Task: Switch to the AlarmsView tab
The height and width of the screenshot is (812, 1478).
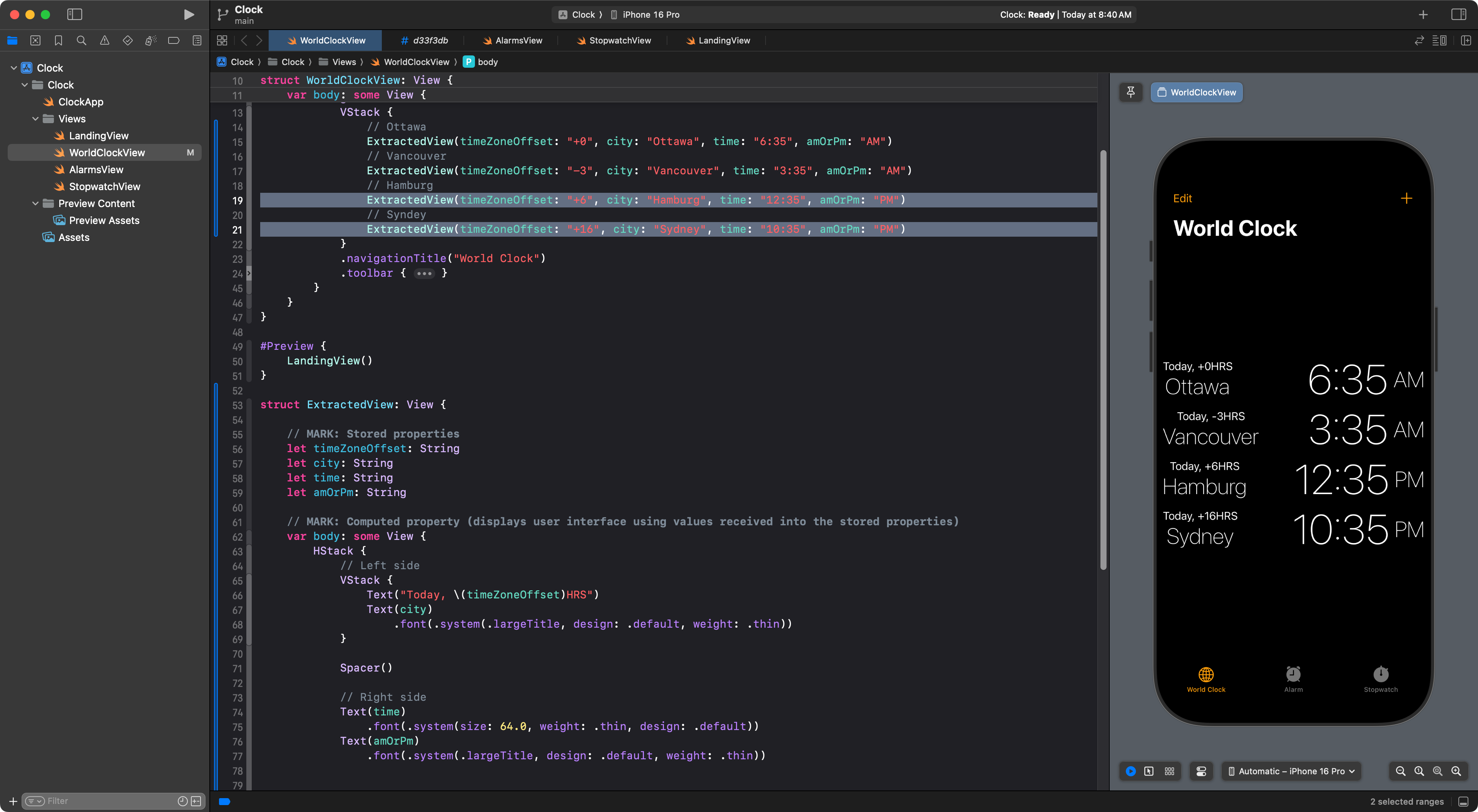Action: click(512, 40)
